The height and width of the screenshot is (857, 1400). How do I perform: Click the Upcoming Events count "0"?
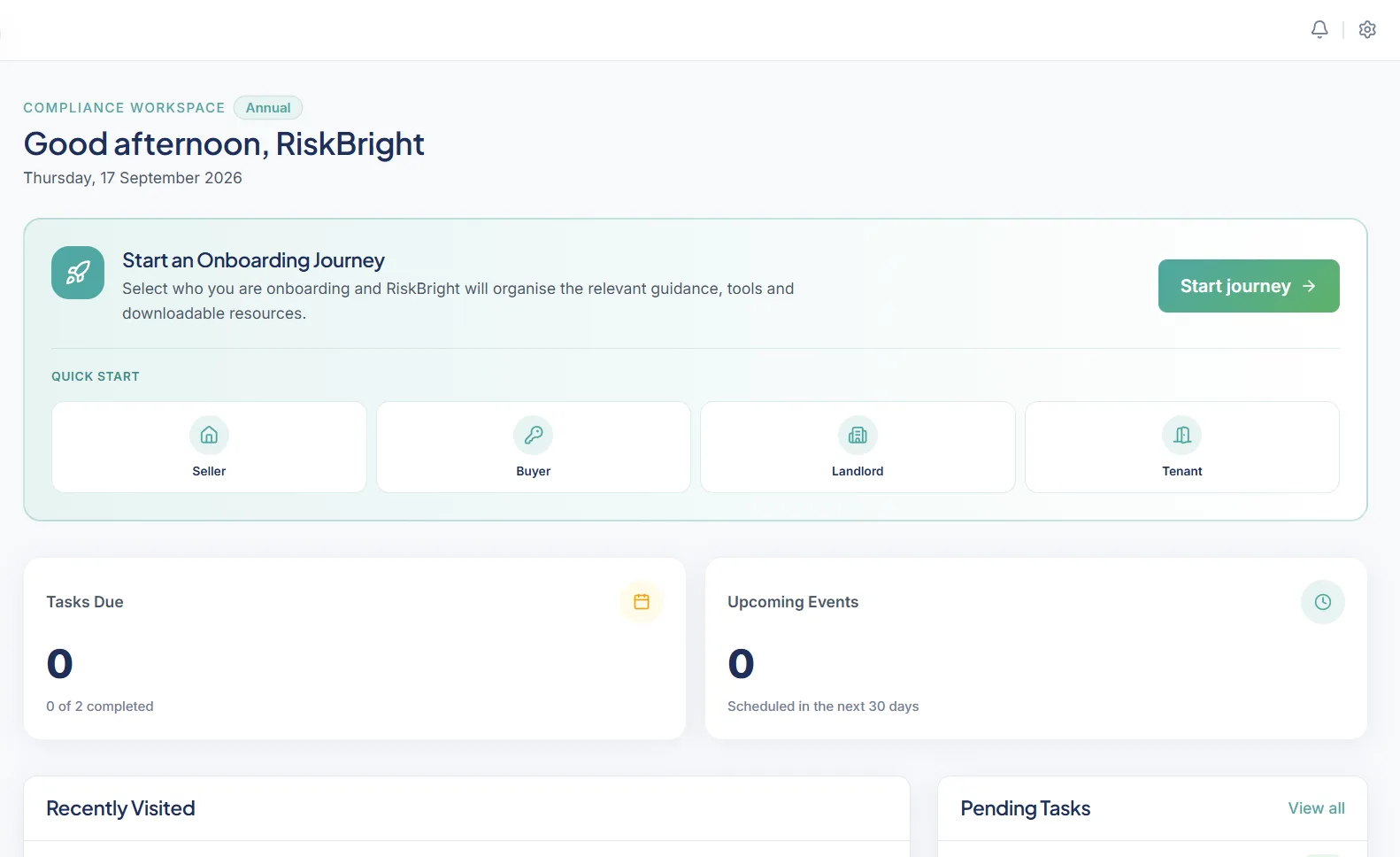741,664
